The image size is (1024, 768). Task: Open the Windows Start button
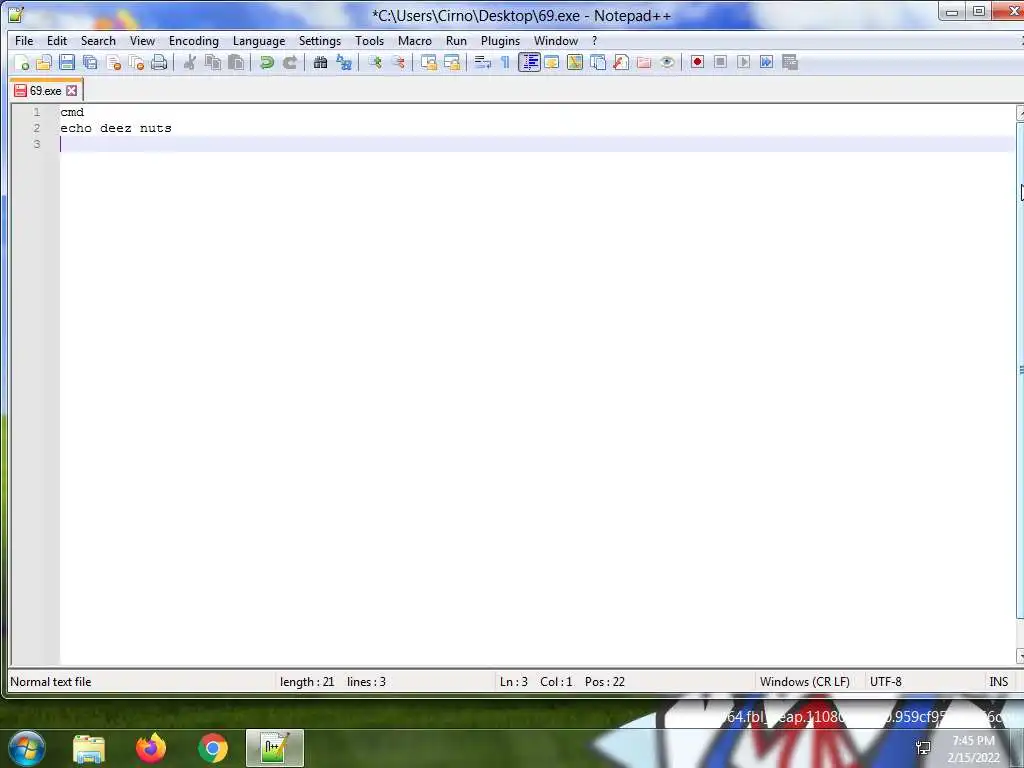tap(26, 748)
